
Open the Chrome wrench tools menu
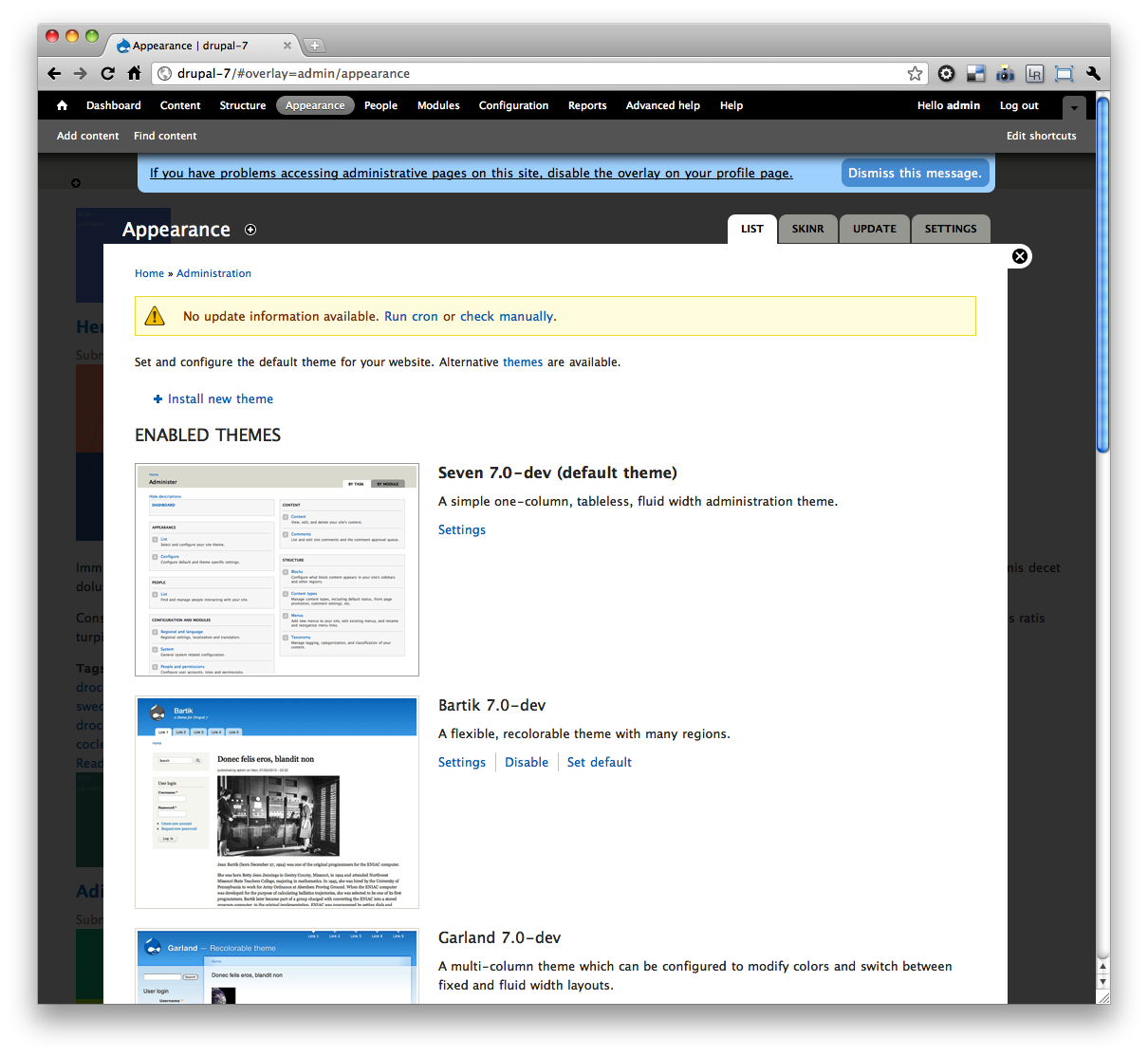pyautogui.click(x=1093, y=73)
